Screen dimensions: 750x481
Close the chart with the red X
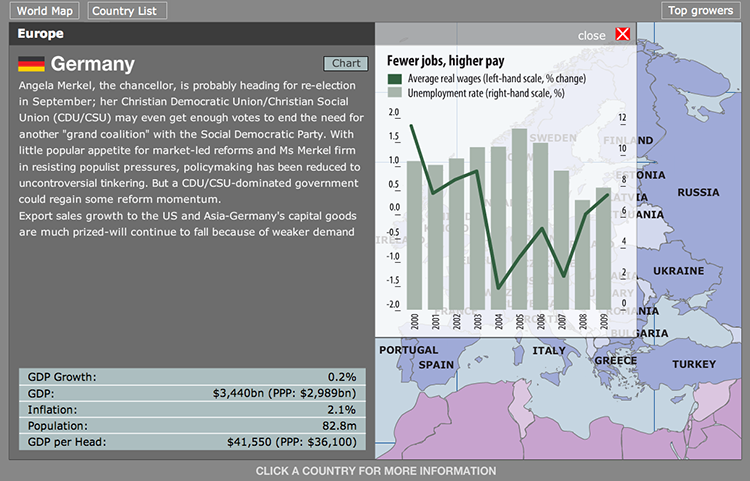click(623, 34)
